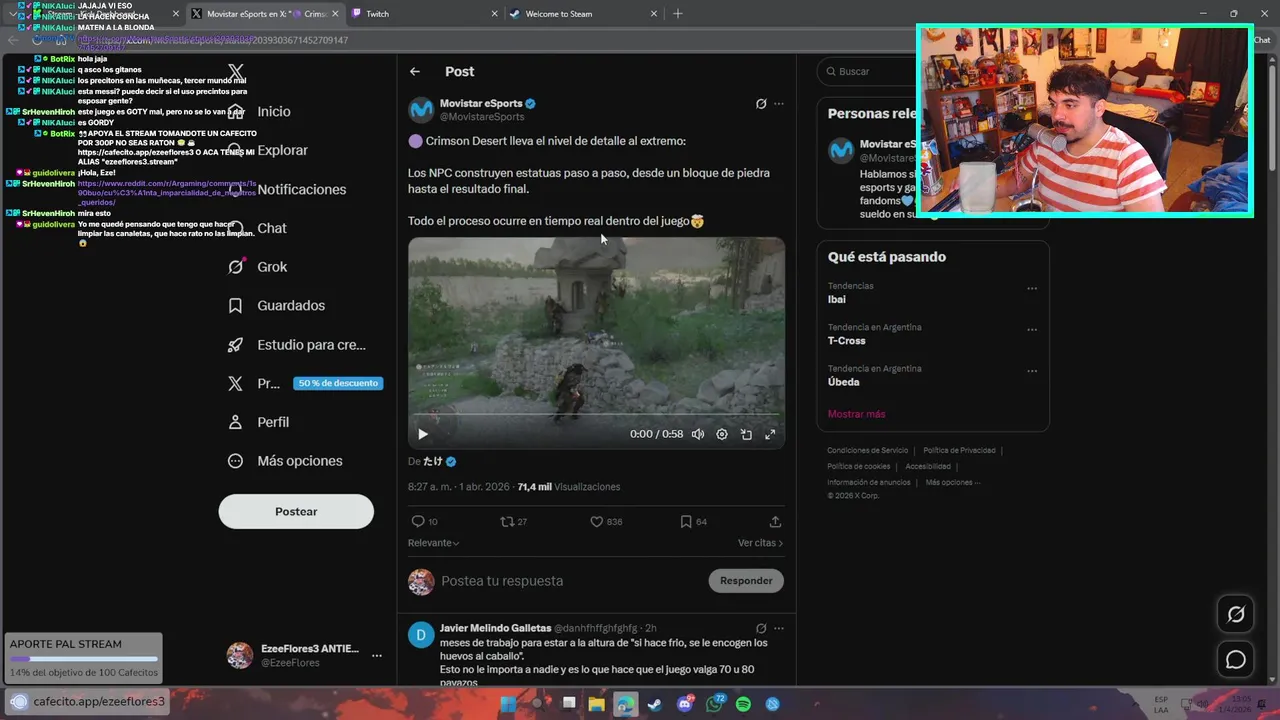The width and height of the screenshot is (1280, 720).
Task: Open Guardados bookmarks page
Action: pyautogui.click(x=276, y=306)
